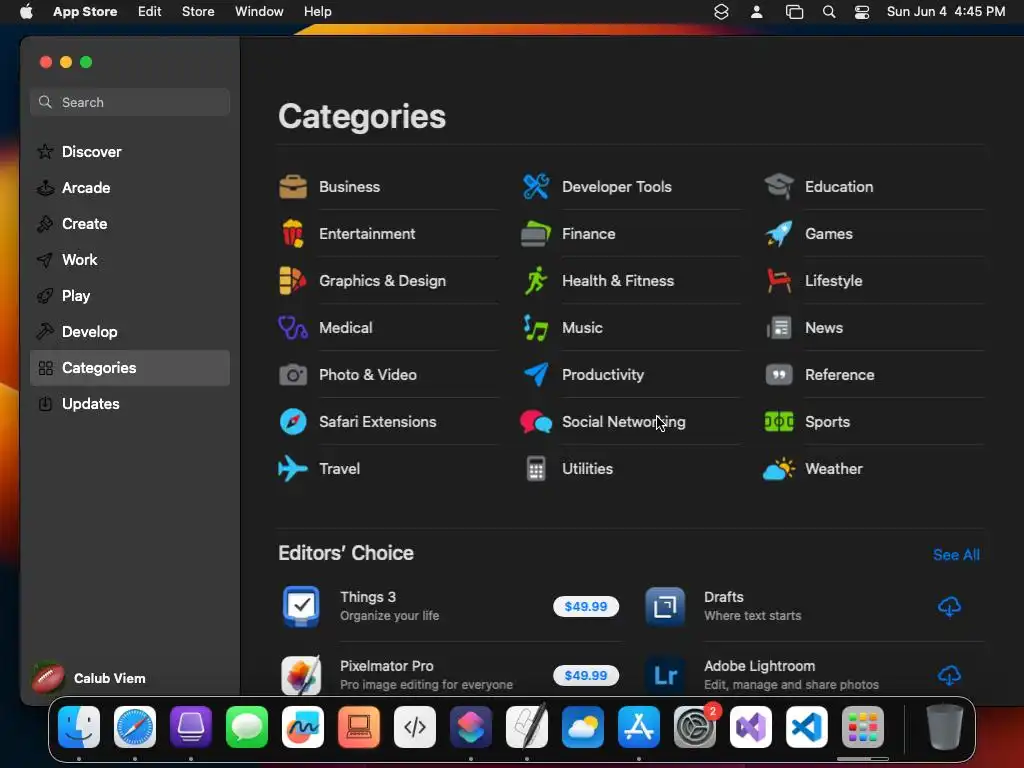This screenshot has height=768, width=1024.
Task: Open Shortcuts from the Dock
Action: pyautogui.click(x=471, y=727)
